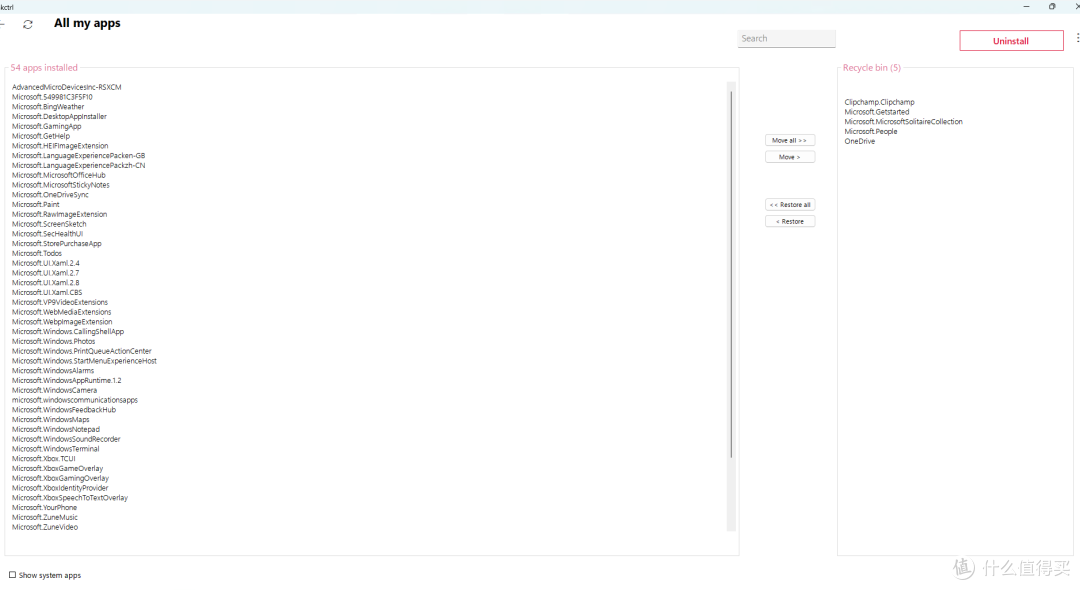Select Microsoft.XboxSpeechToTextOverlay entry
The width and height of the screenshot is (1080, 590).
70,498
